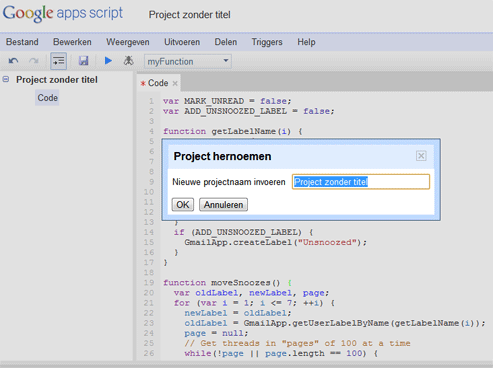
Task: Save the script with floppy icon
Action: pos(83,61)
